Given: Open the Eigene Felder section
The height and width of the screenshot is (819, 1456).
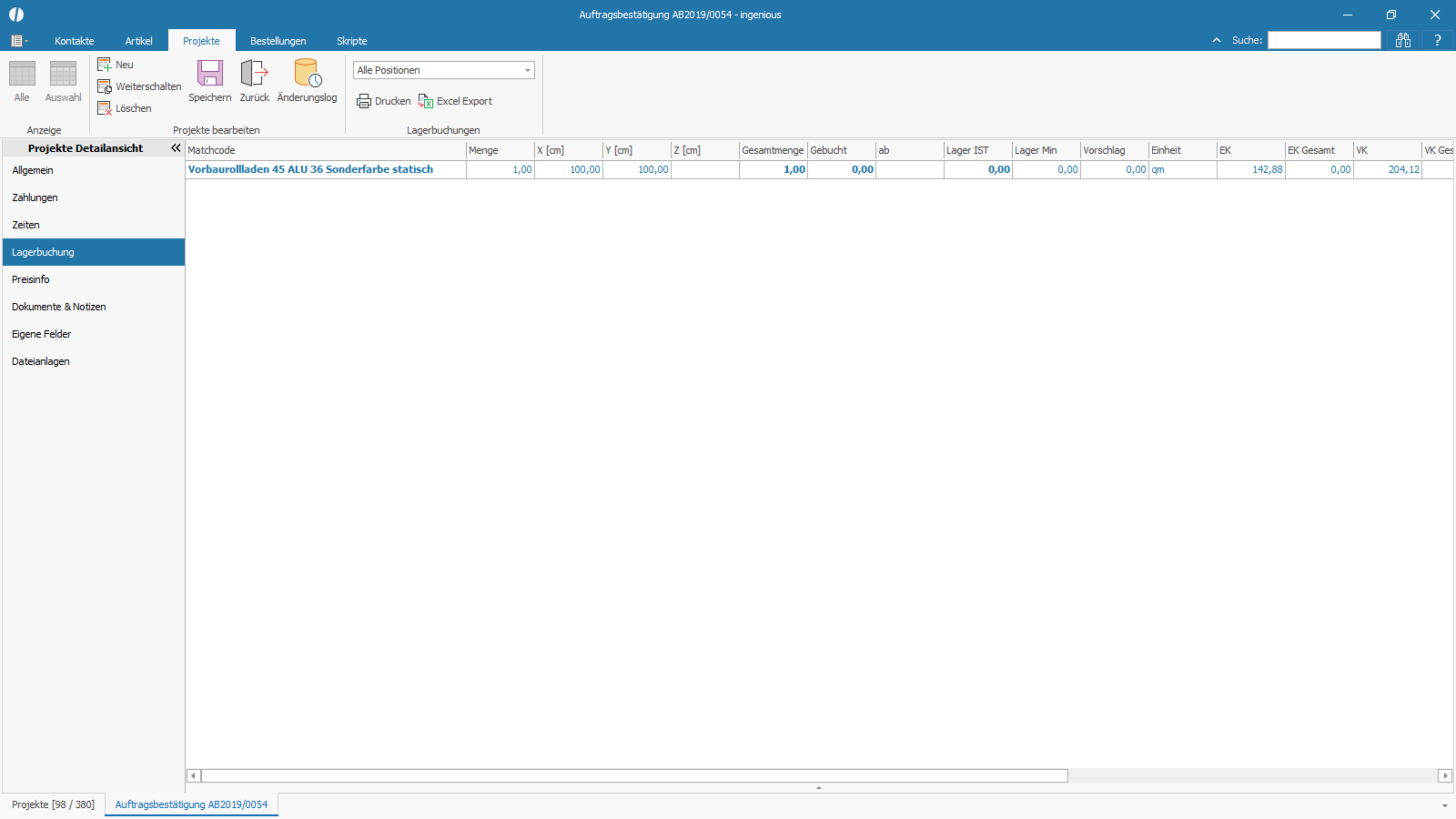Looking at the screenshot, I should [x=94, y=334].
